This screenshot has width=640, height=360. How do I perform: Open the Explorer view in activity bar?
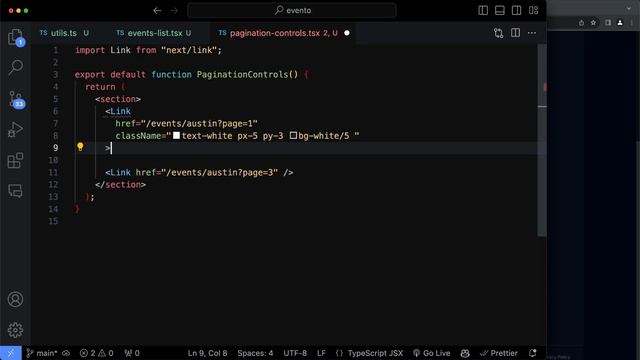(x=16, y=38)
